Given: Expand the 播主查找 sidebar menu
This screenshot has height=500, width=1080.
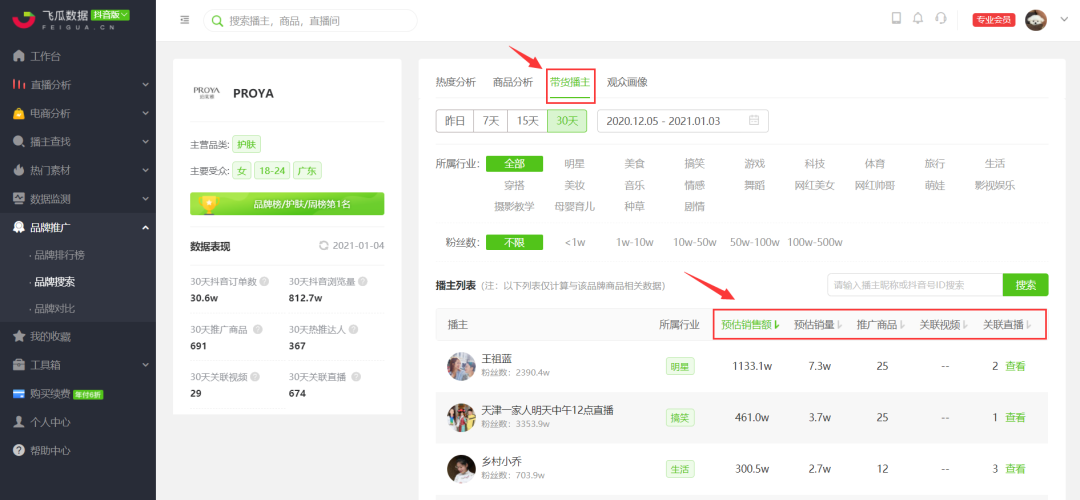Looking at the screenshot, I should tap(145, 142).
